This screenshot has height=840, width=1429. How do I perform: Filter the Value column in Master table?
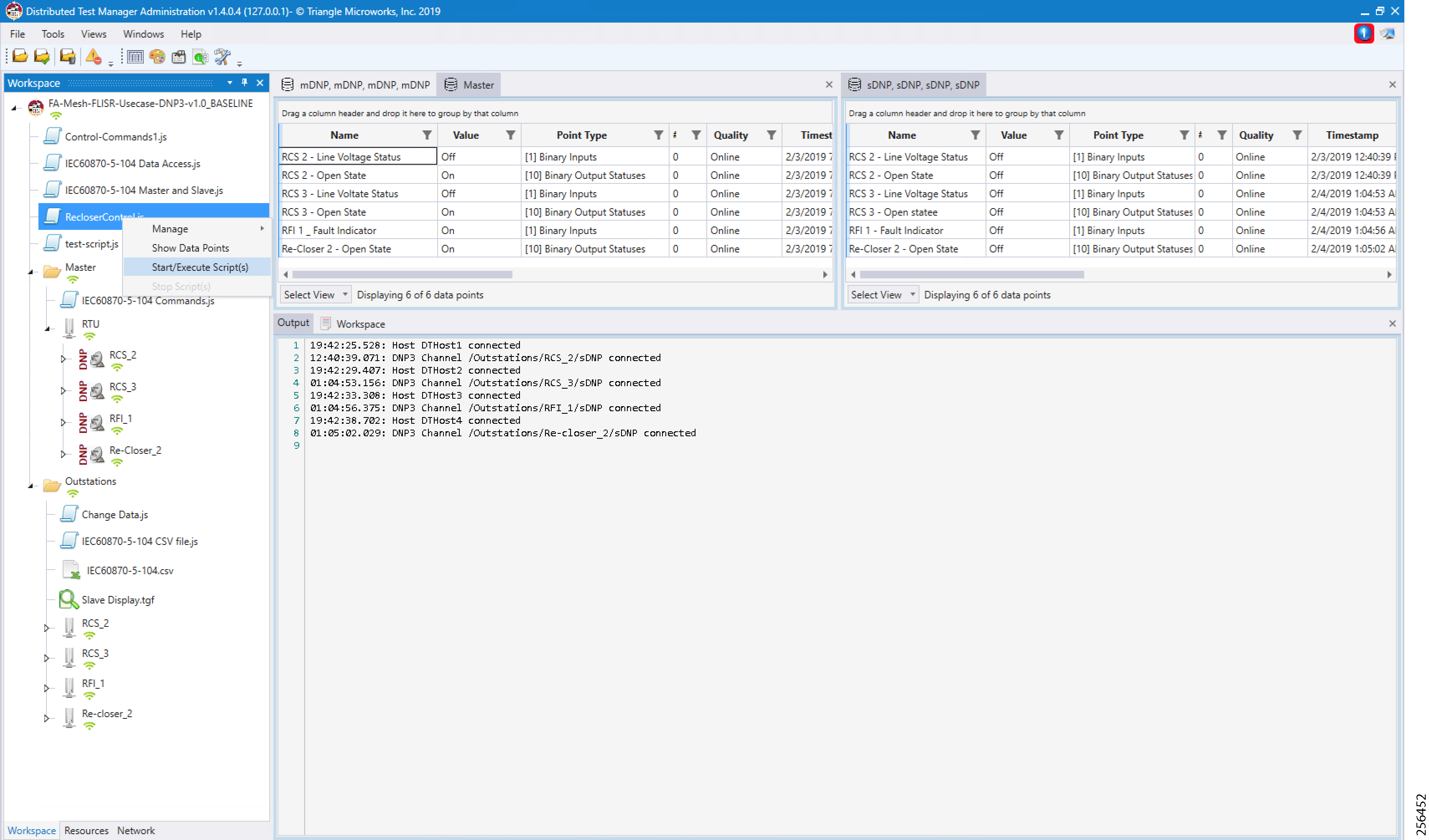click(511, 135)
